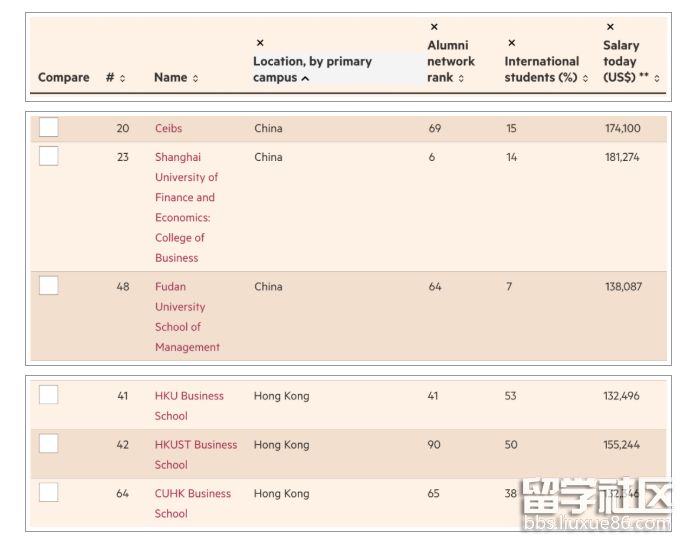This screenshot has width=687, height=545.
Task: Sort by Alumni network rank
Action: point(461,78)
